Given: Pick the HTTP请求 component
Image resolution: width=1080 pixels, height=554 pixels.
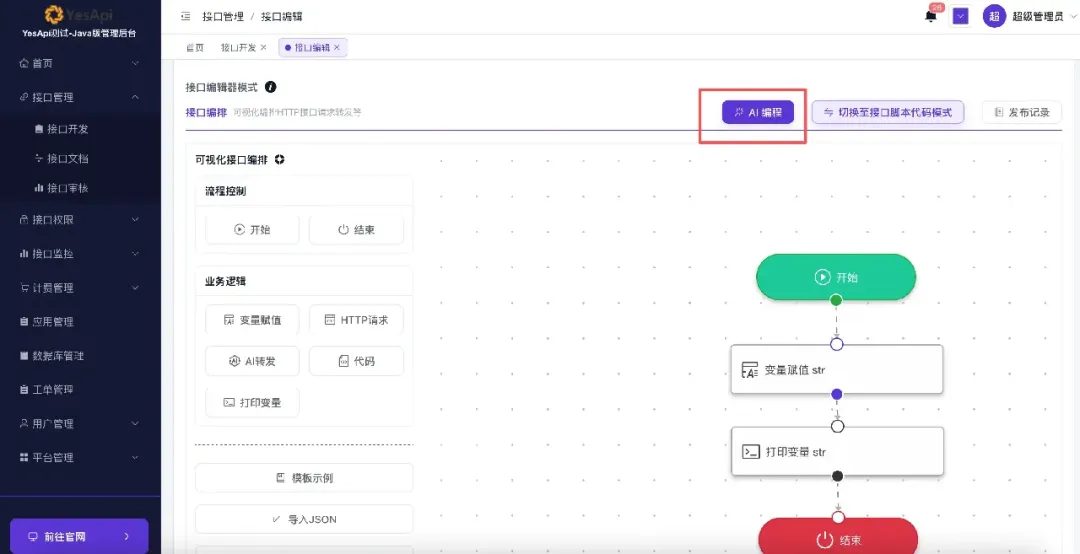Looking at the screenshot, I should pos(356,320).
